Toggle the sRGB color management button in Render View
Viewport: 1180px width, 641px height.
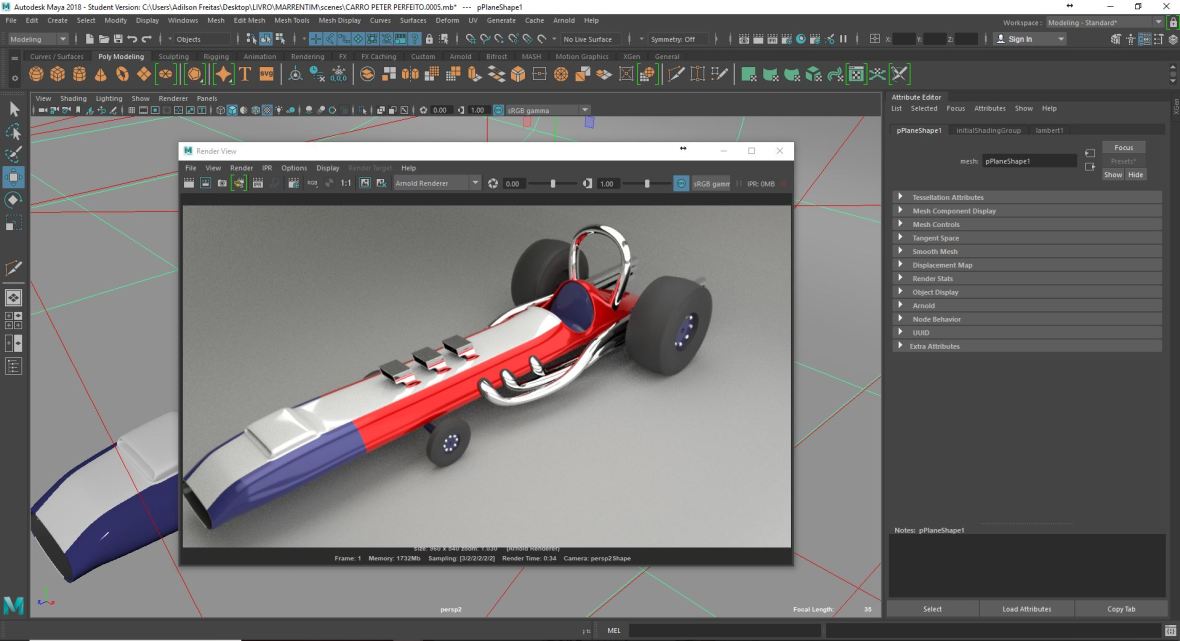[x=681, y=183]
